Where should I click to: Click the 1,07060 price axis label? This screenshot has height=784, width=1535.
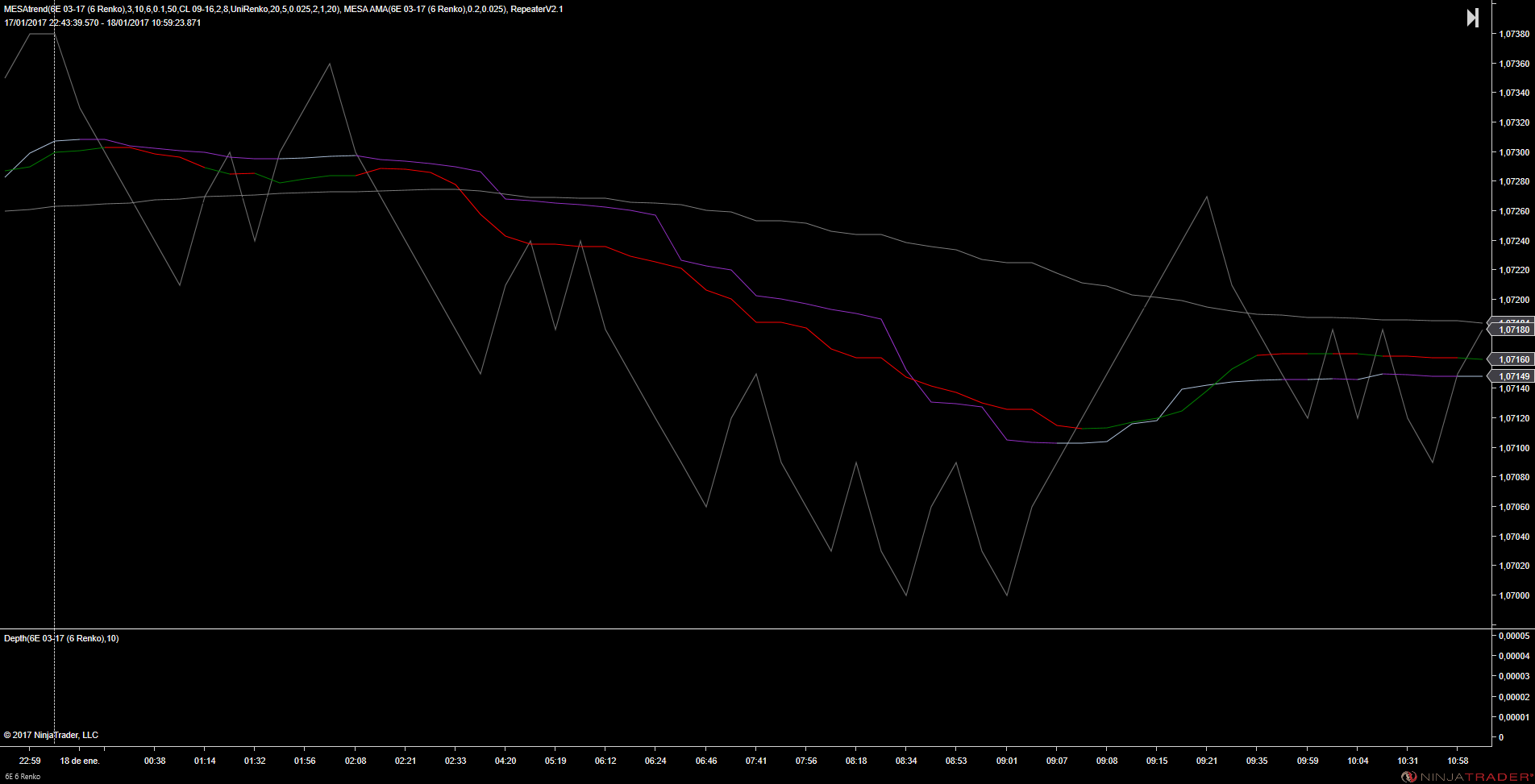(x=1514, y=507)
